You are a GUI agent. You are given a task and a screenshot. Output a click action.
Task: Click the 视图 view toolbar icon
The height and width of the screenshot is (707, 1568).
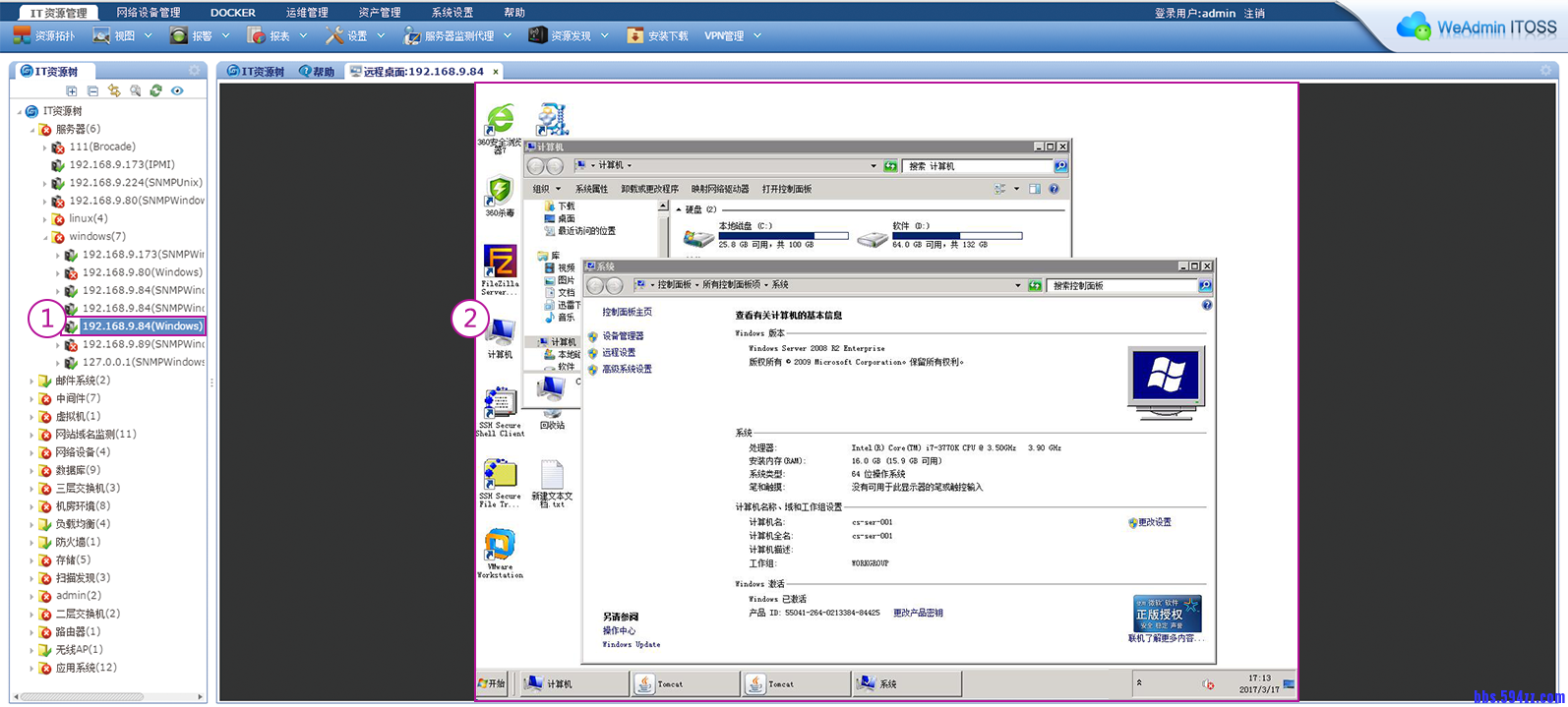point(101,35)
